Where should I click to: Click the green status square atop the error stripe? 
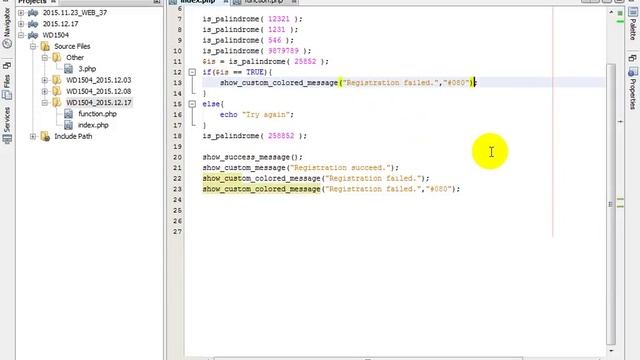(x=620, y=13)
